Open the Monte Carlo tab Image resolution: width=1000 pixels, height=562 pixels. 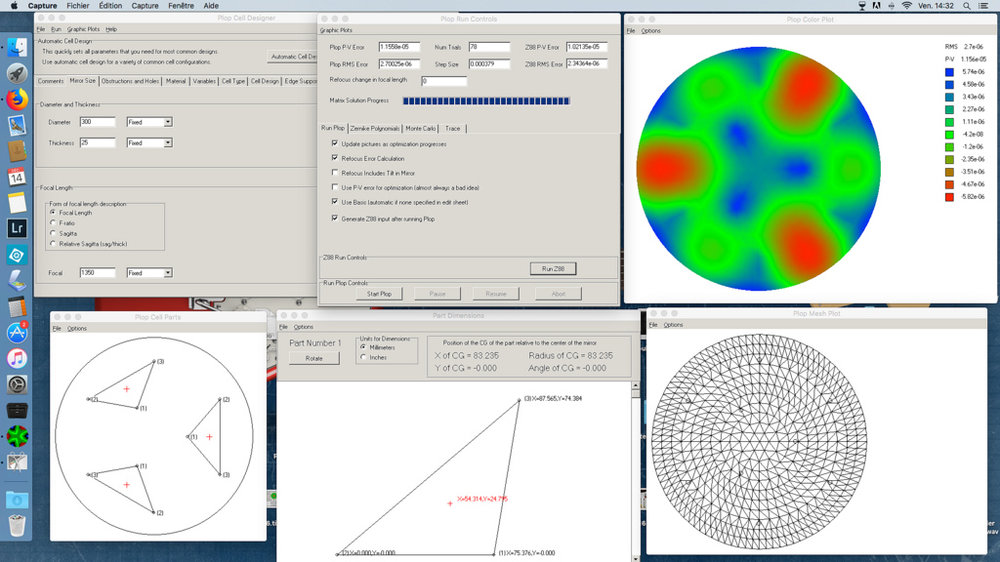[x=421, y=128]
